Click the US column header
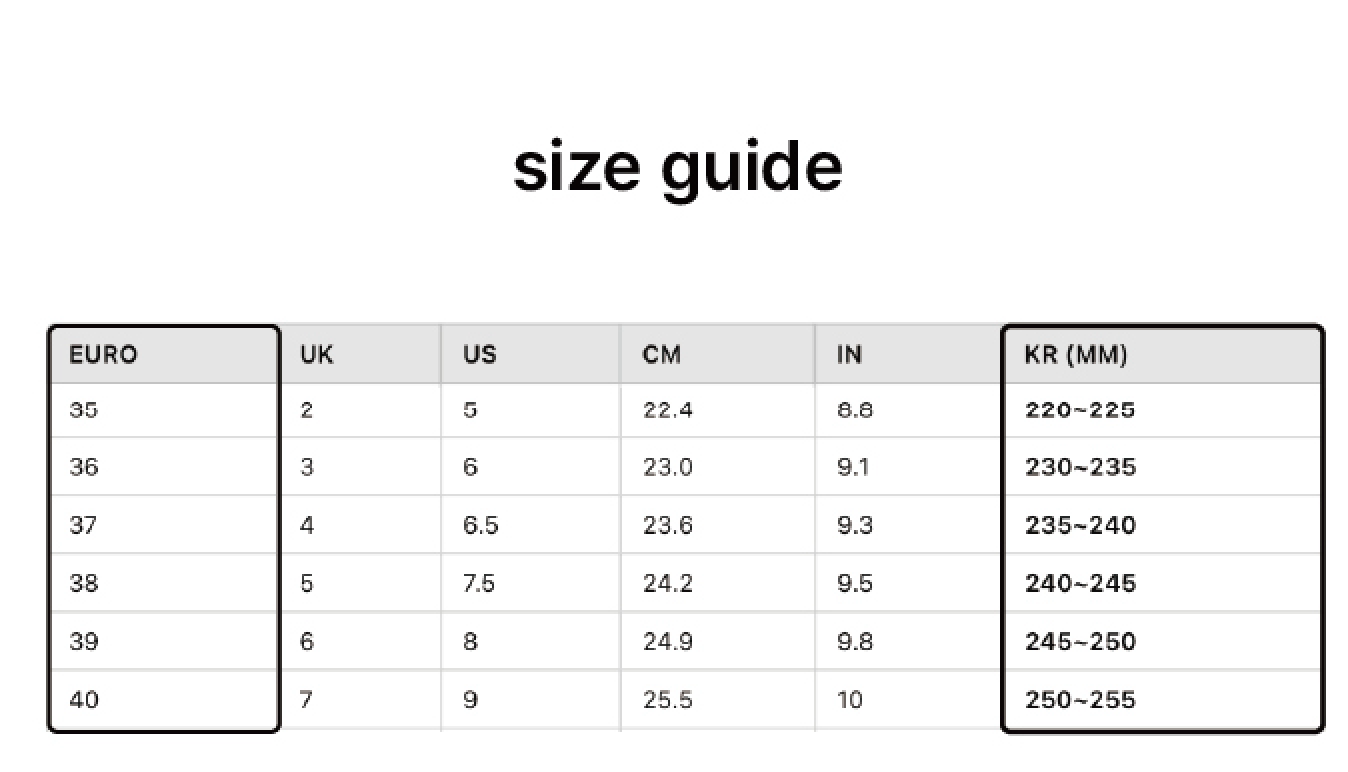The image size is (1348, 772). [479, 355]
